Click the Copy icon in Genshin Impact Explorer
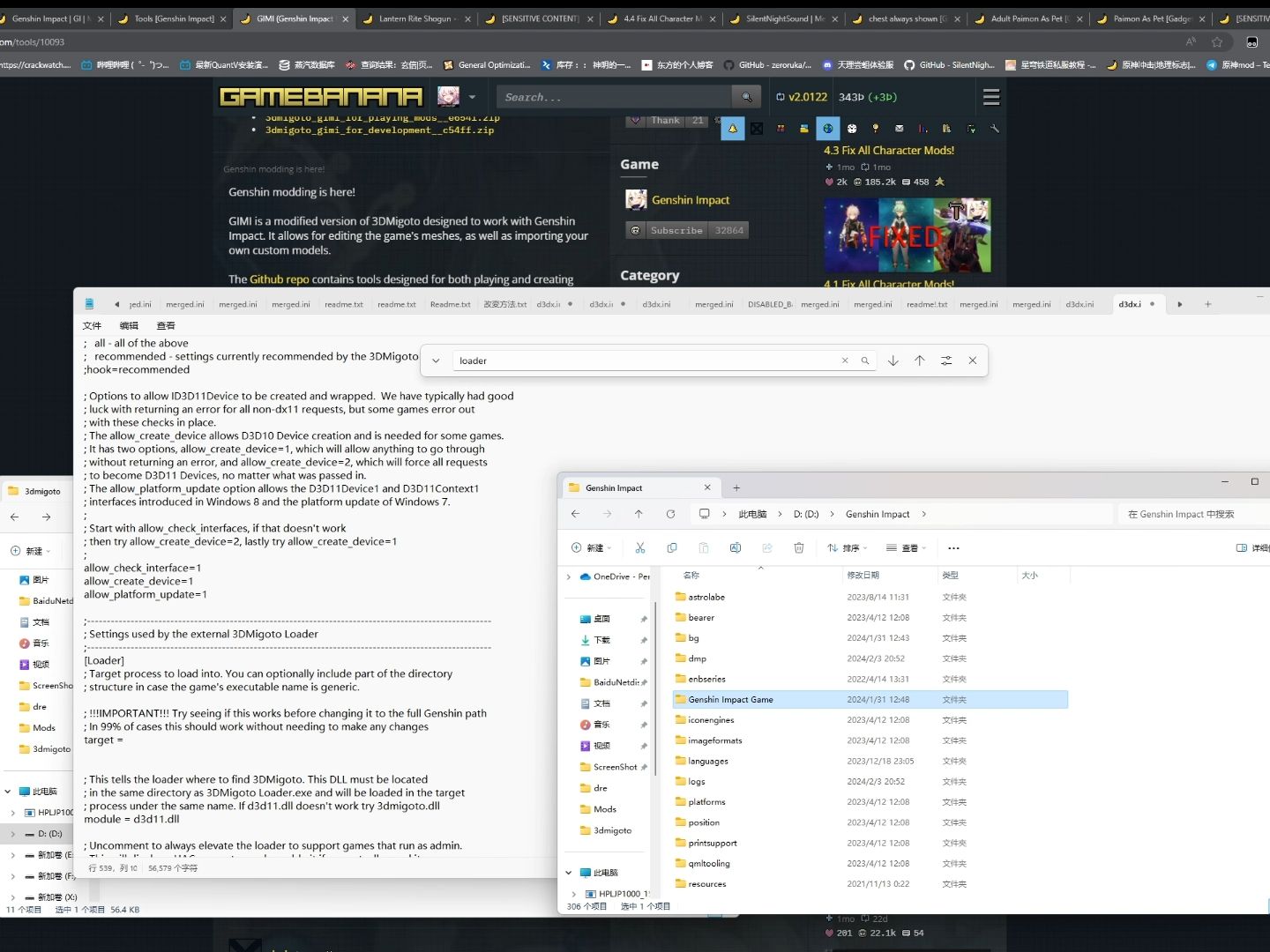The width and height of the screenshot is (1270, 952). (x=672, y=548)
